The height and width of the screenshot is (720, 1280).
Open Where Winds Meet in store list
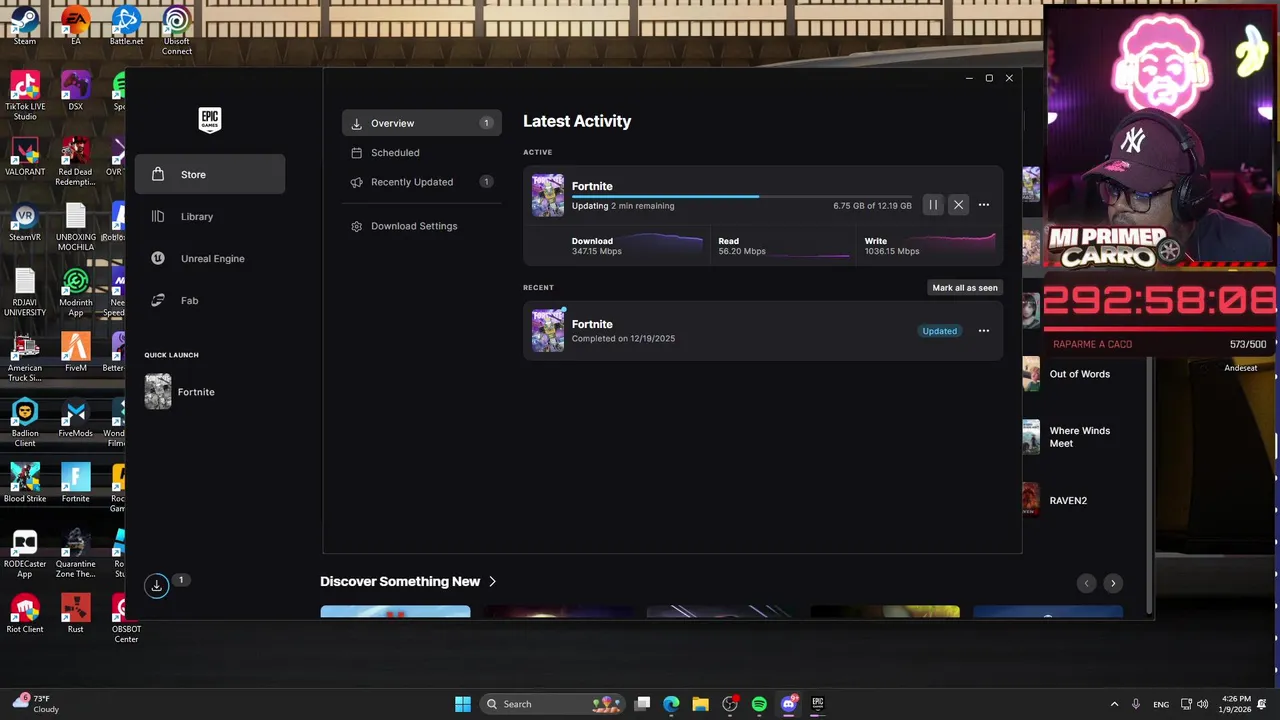point(1082,437)
